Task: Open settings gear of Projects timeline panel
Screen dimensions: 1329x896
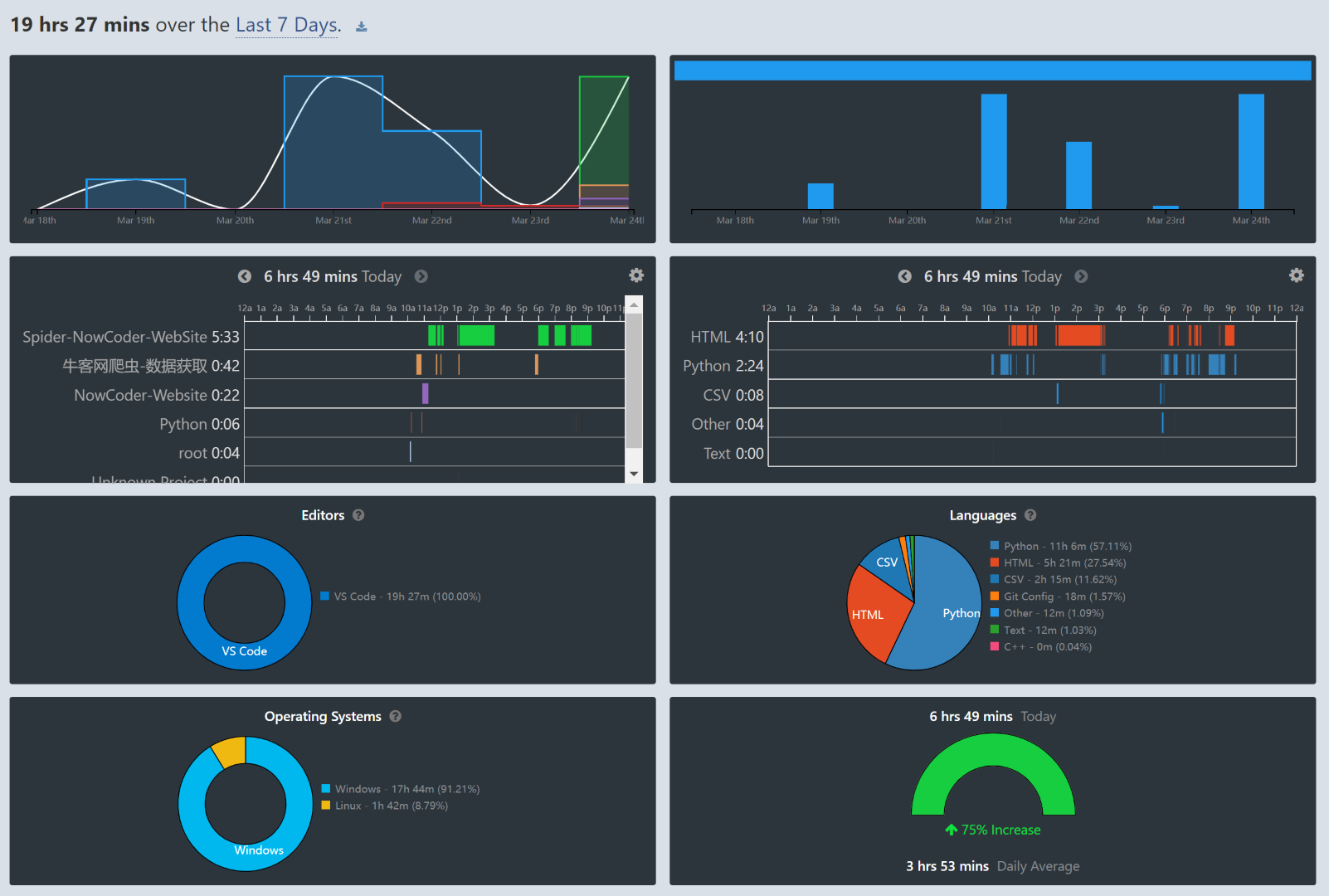Action: (636, 275)
